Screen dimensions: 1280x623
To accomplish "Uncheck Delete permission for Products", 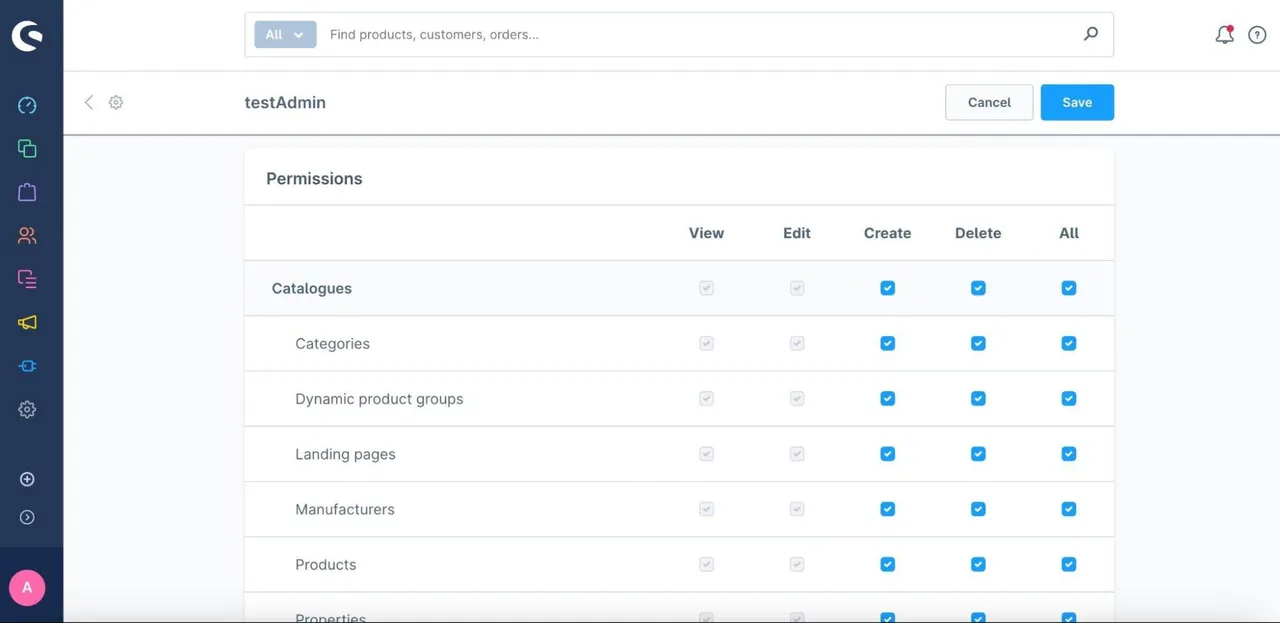I will tap(978, 564).
